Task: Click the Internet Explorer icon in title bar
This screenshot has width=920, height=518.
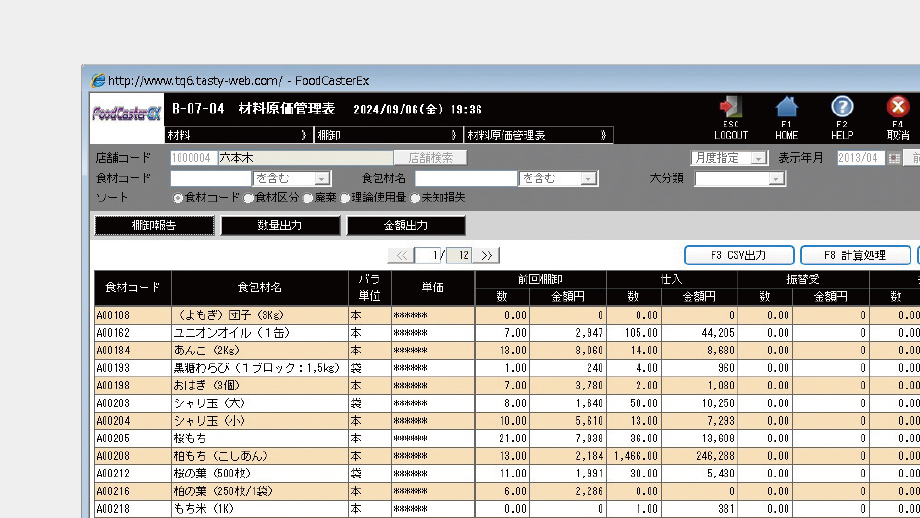Action: pyautogui.click(x=98, y=80)
